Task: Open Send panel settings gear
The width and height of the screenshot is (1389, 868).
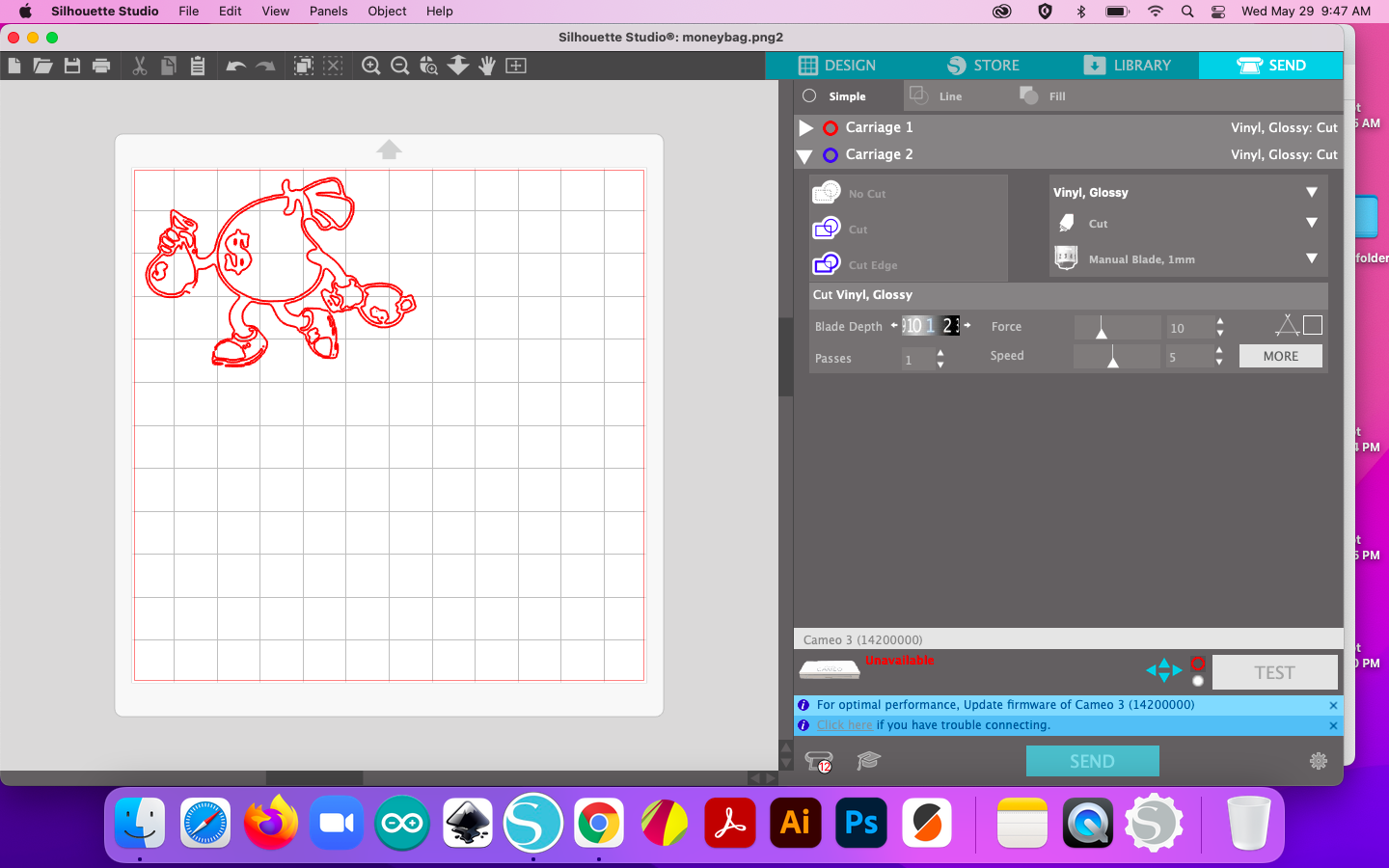Action: pos(1319,761)
